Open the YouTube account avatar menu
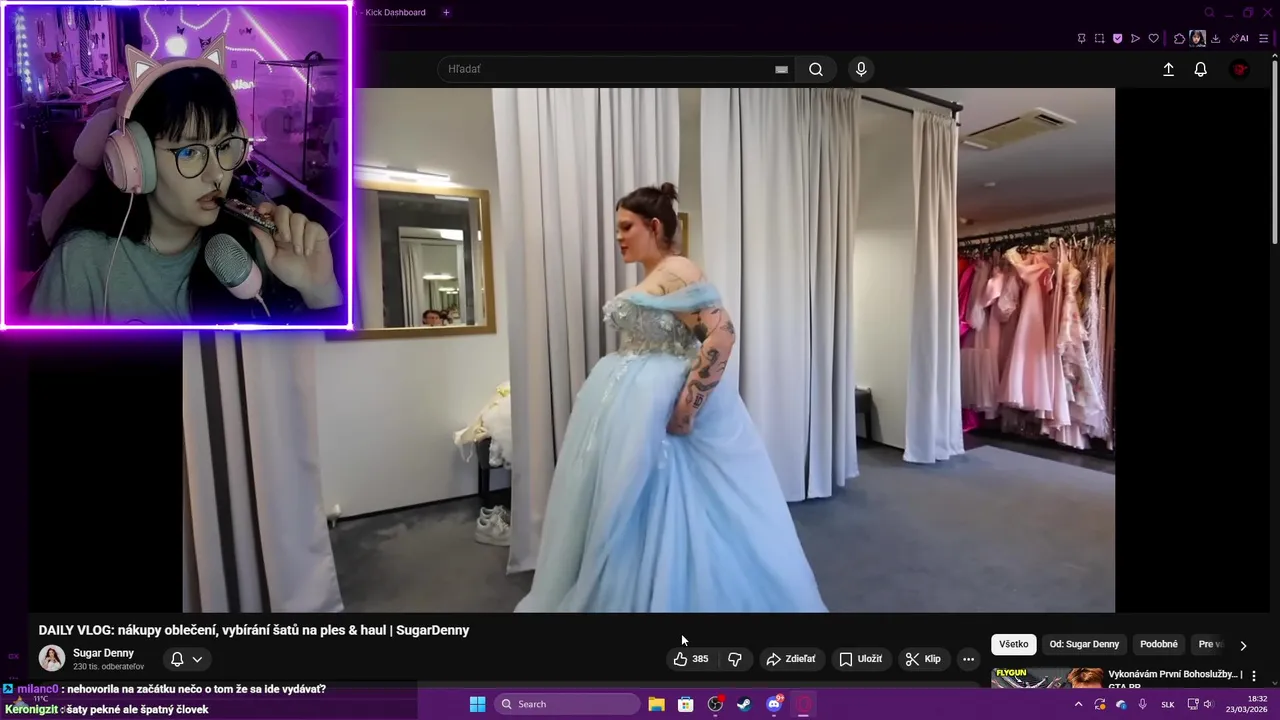The height and width of the screenshot is (720, 1280). click(1239, 69)
